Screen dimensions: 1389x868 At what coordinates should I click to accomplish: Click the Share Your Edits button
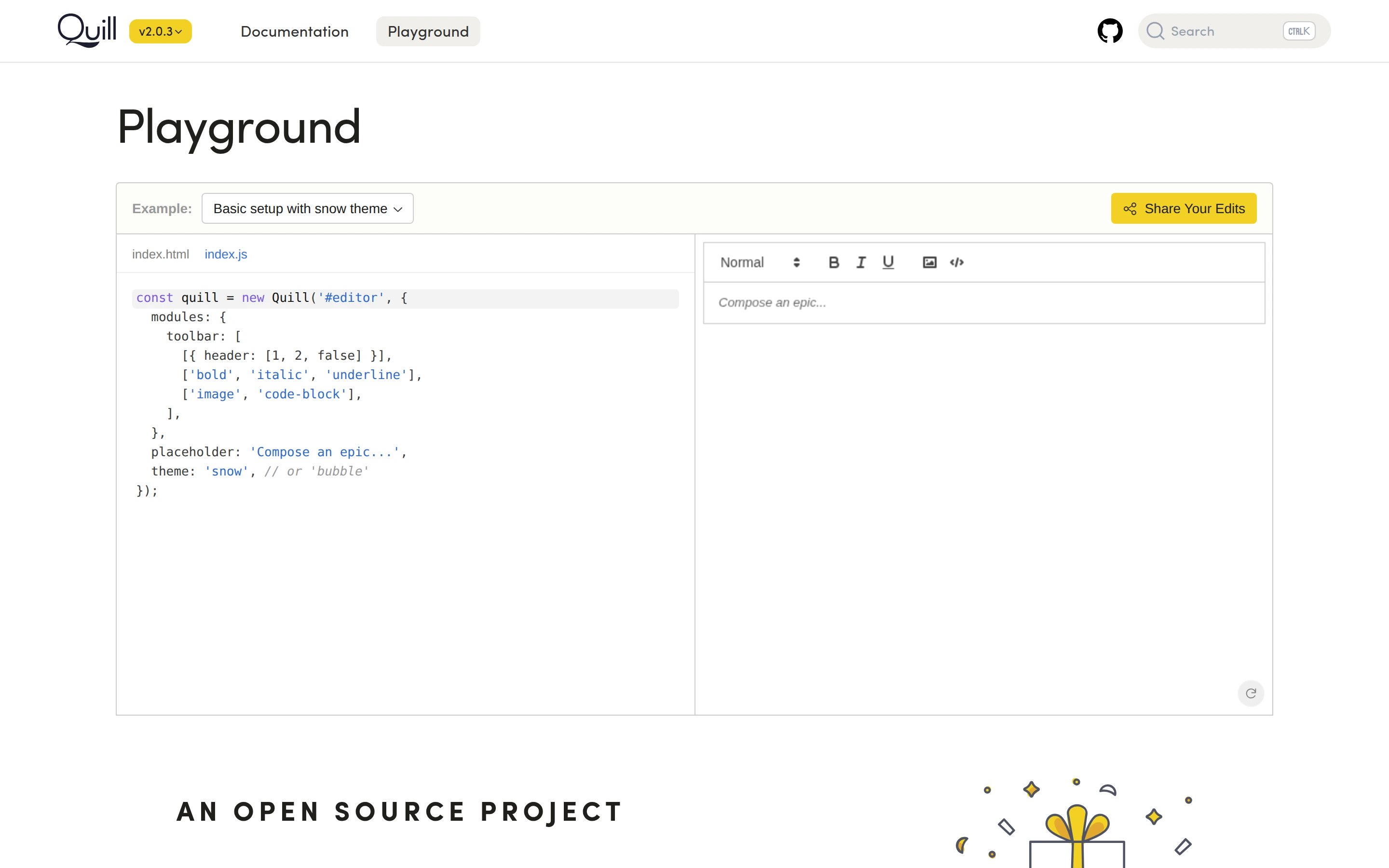click(x=1184, y=208)
